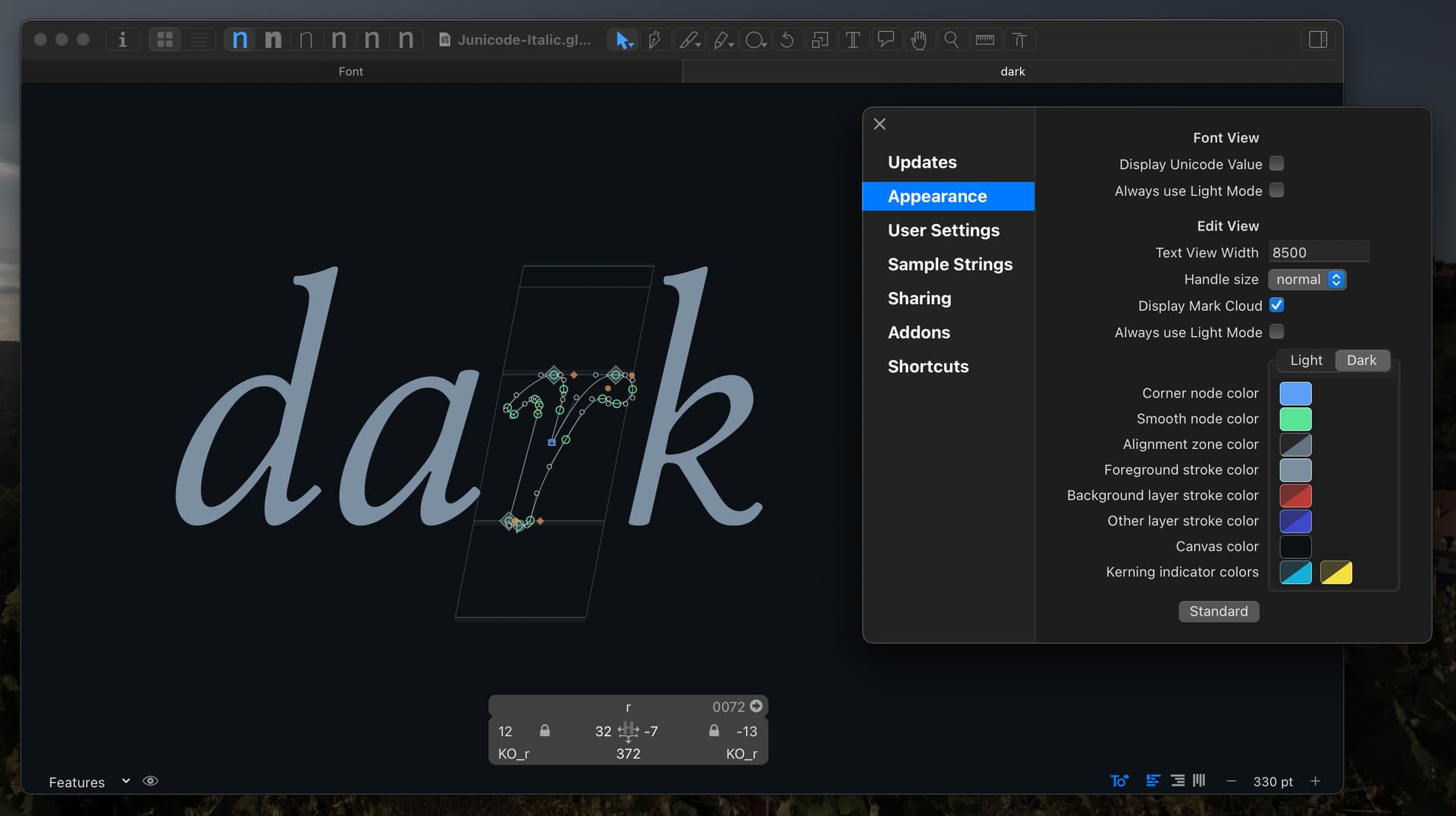Open the Sample Strings settings section

949,264
